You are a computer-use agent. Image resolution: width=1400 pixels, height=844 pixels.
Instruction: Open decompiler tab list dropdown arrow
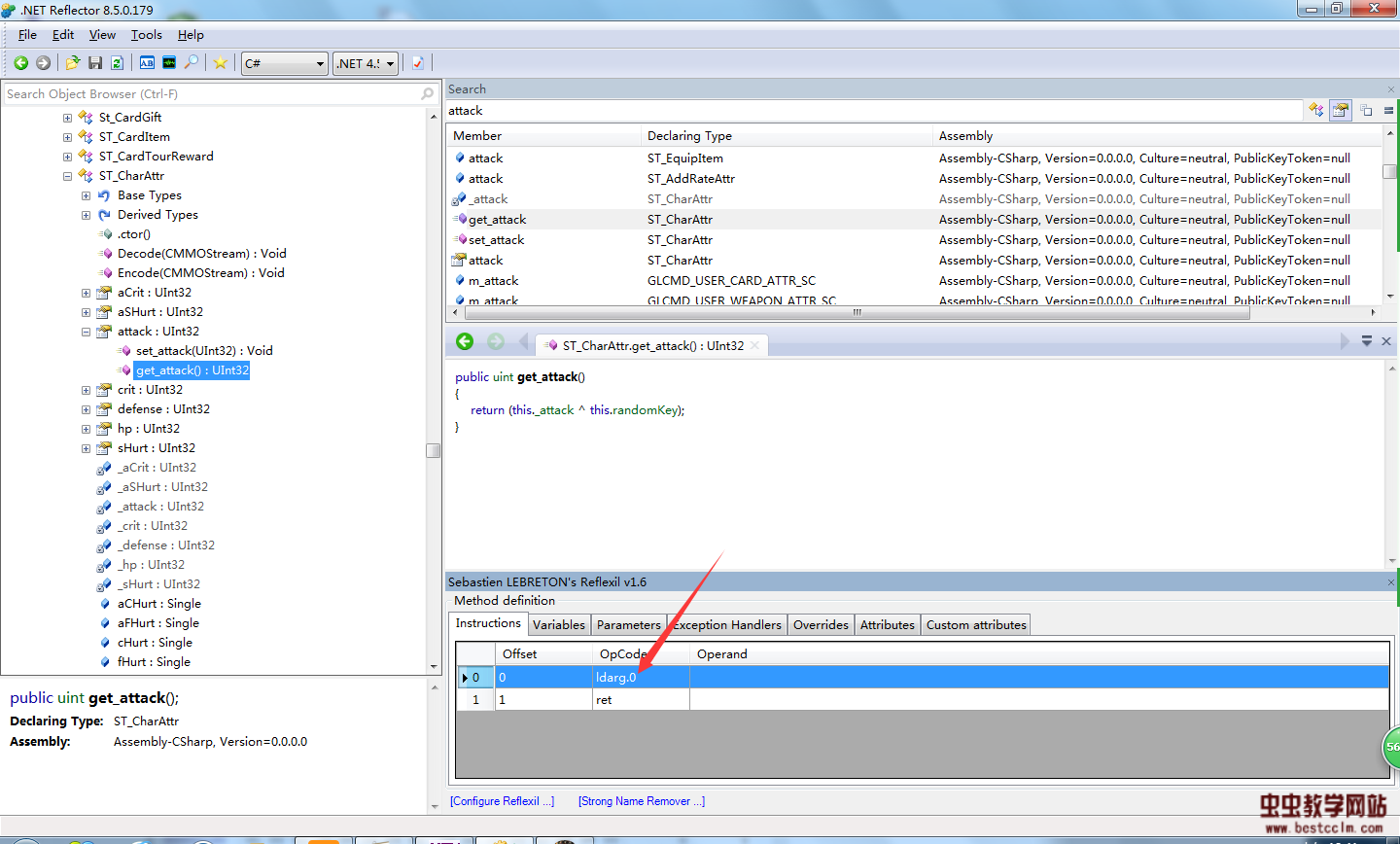click(x=1367, y=341)
